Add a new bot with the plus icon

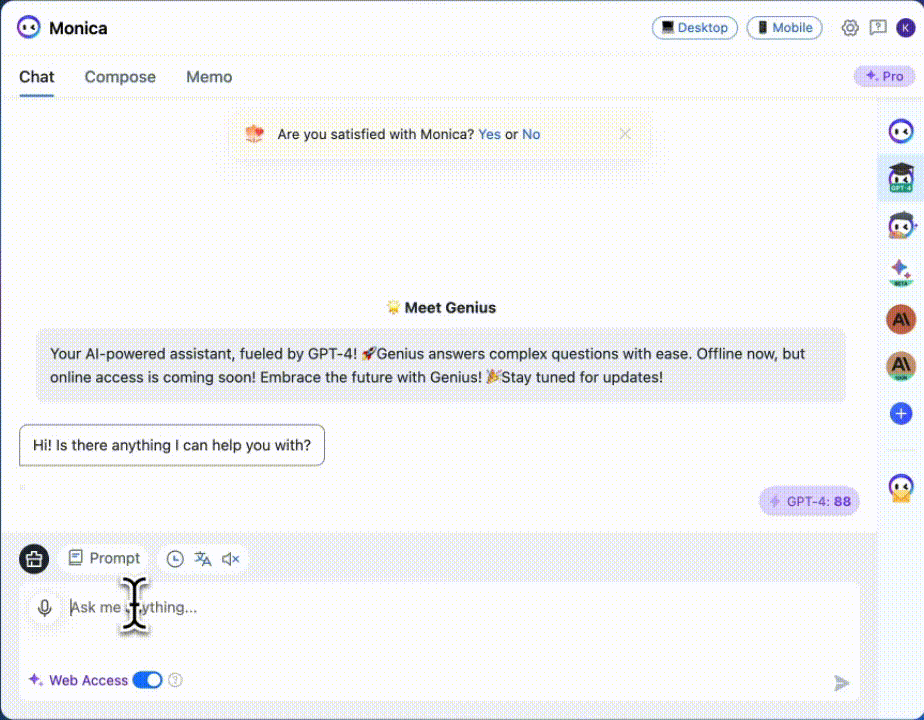pyautogui.click(x=901, y=412)
